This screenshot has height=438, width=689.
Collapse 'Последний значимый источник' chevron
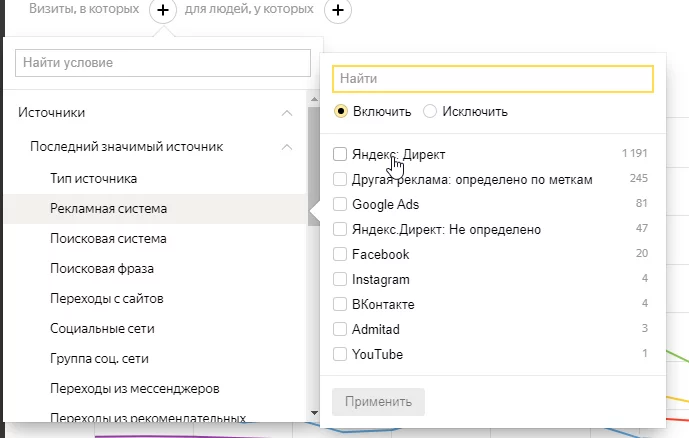coord(287,147)
